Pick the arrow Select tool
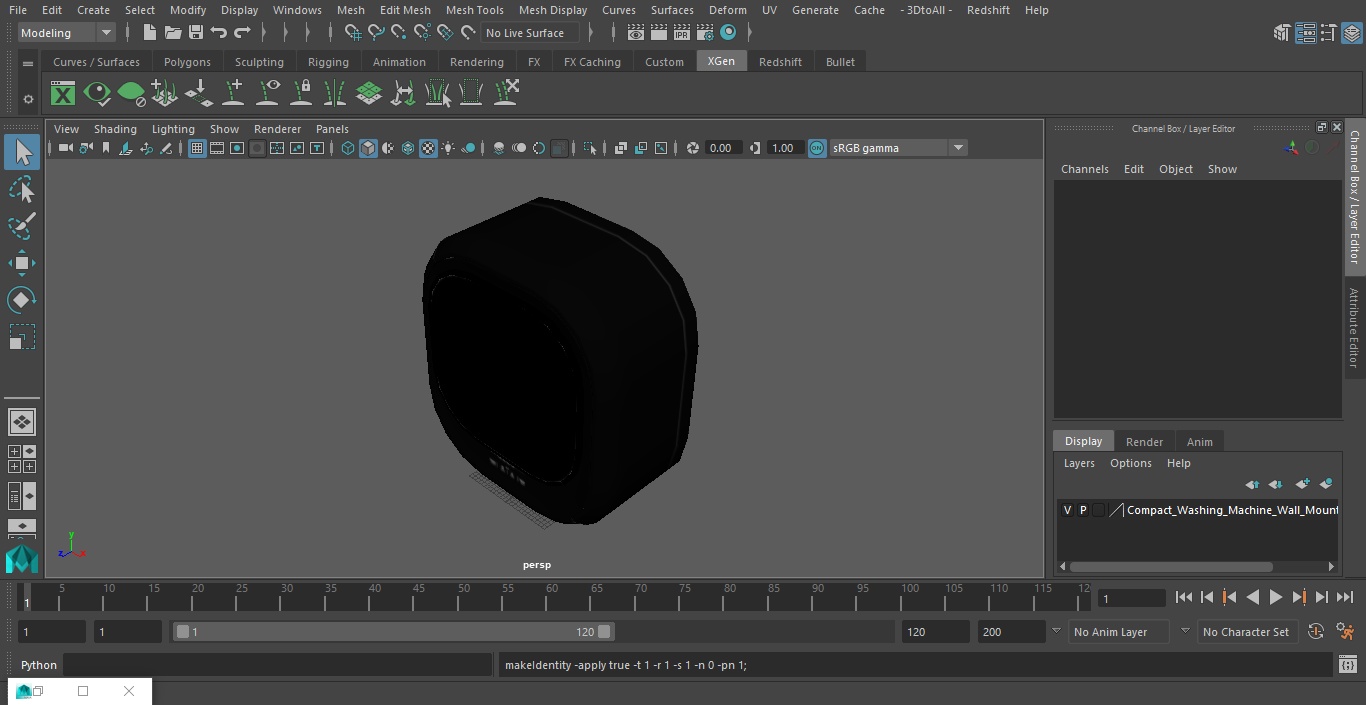1366x705 pixels. (x=21, y=152)
